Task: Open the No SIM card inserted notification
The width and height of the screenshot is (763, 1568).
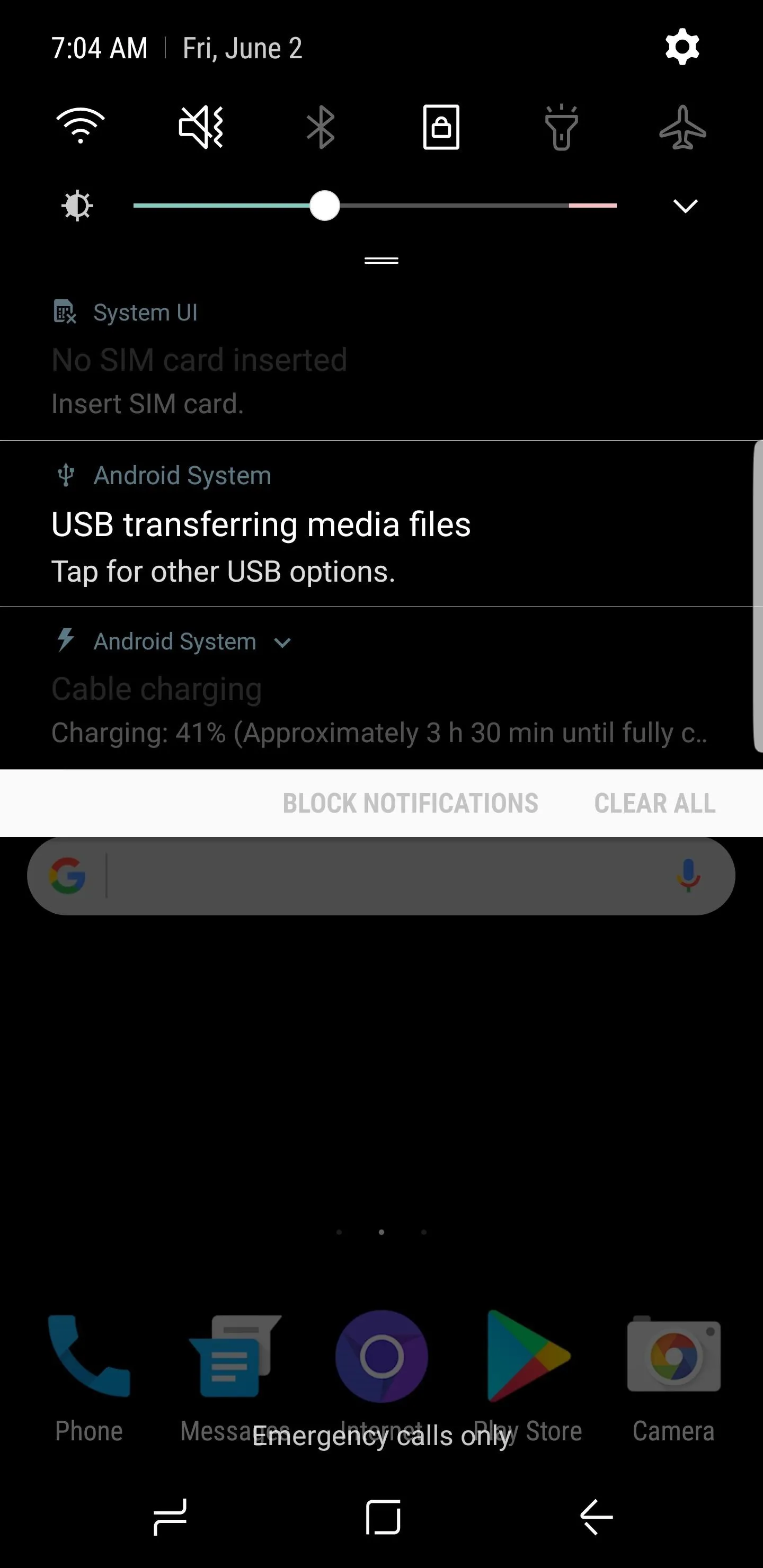Action: 381,359
